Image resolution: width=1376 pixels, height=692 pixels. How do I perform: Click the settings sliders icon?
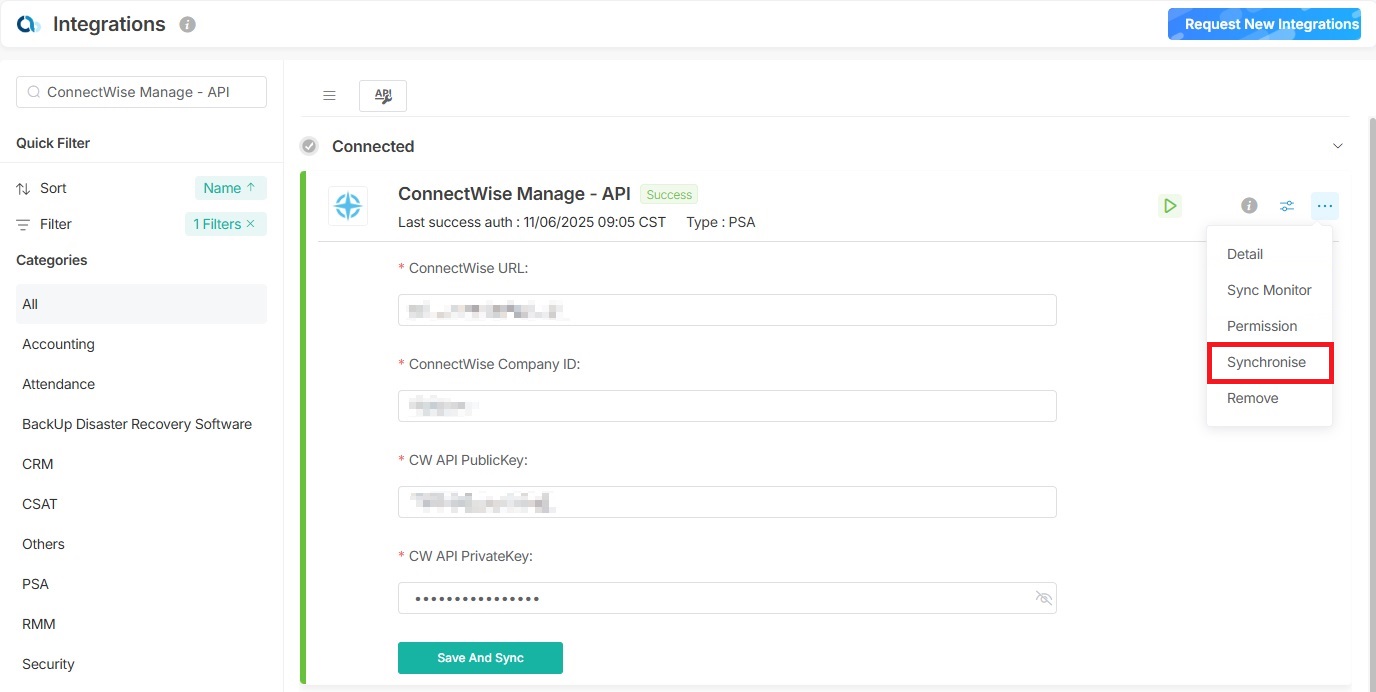coord(1287,206)
